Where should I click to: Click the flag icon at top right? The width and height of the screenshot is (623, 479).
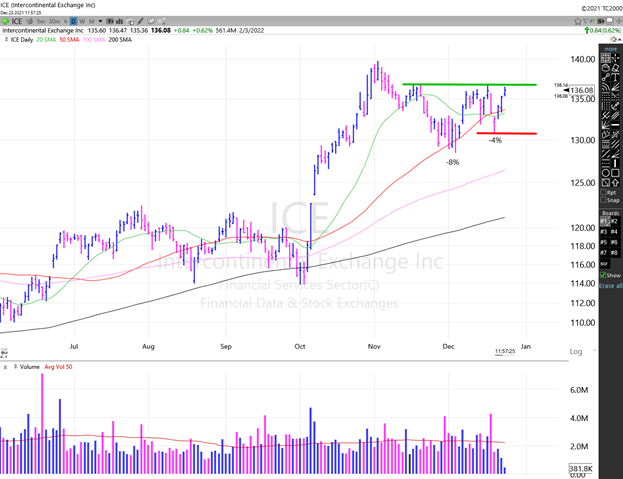coord(586,21)
